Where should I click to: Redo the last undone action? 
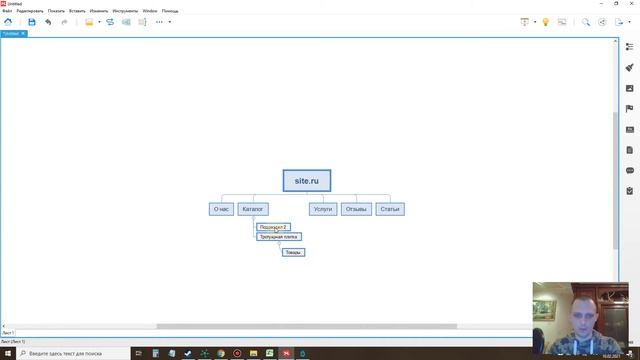click(64, 22)
